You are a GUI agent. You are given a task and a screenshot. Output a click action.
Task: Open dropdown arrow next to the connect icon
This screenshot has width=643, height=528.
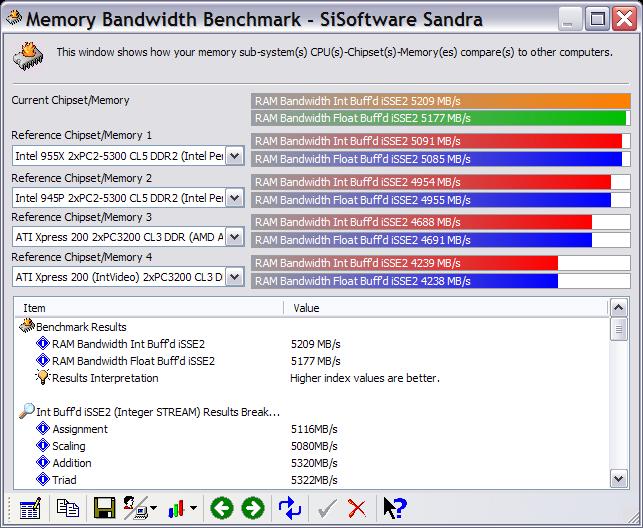point(153,508)
